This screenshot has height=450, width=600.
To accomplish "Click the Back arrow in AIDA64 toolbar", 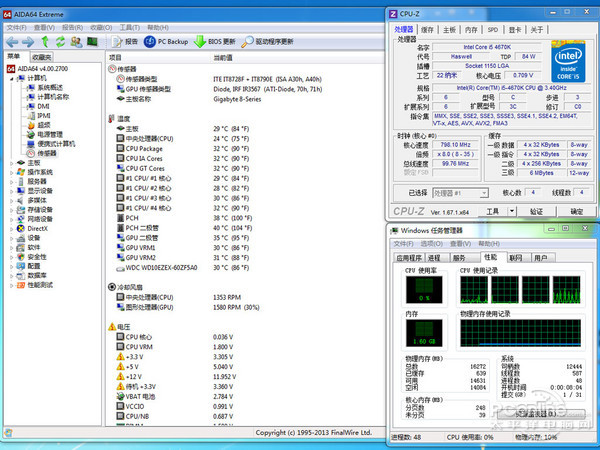I will tap(12, 42).
